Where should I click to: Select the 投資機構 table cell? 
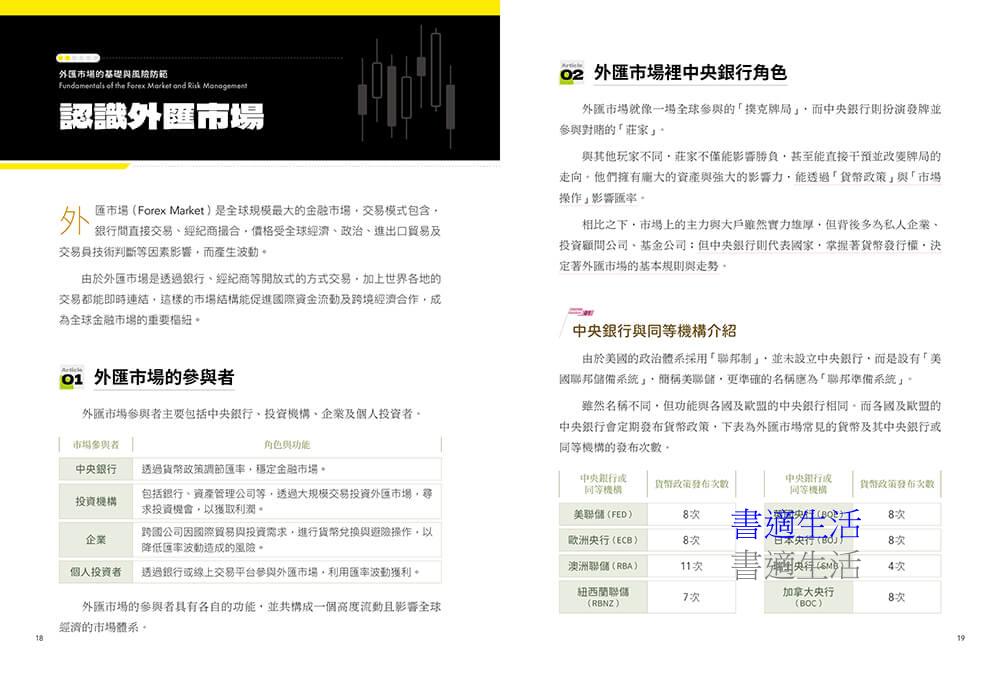pos(96,501)
